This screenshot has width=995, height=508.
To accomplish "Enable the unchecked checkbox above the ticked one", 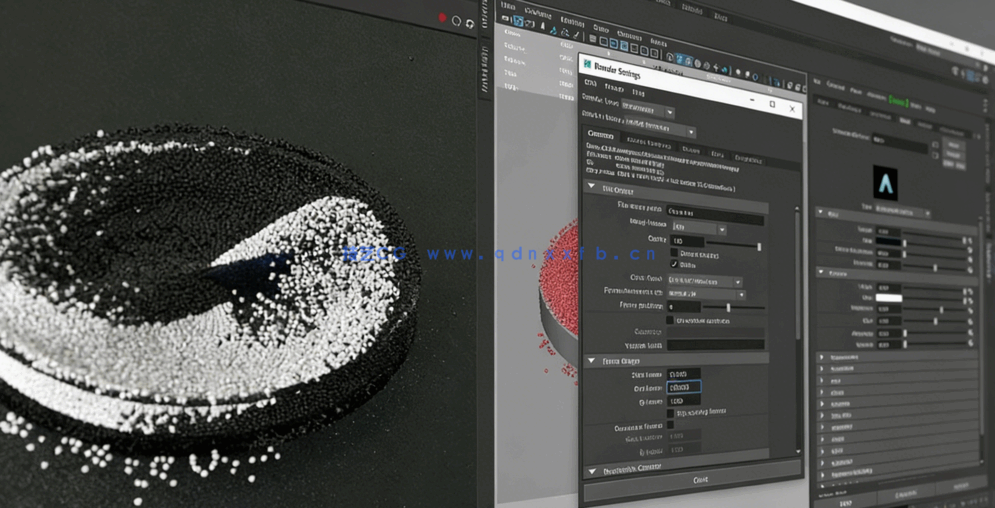I will 672,254.
